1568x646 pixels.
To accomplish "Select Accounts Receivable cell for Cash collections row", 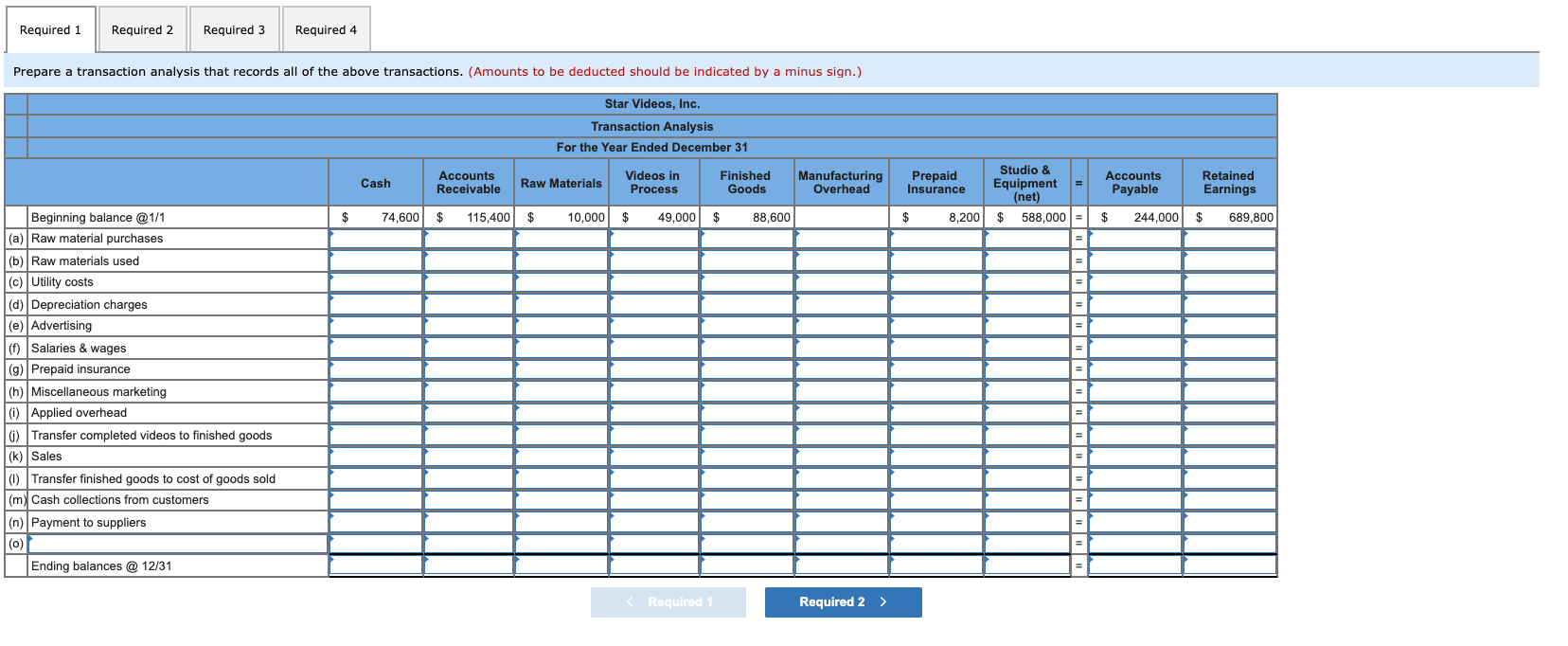I will tap(469, 500).
